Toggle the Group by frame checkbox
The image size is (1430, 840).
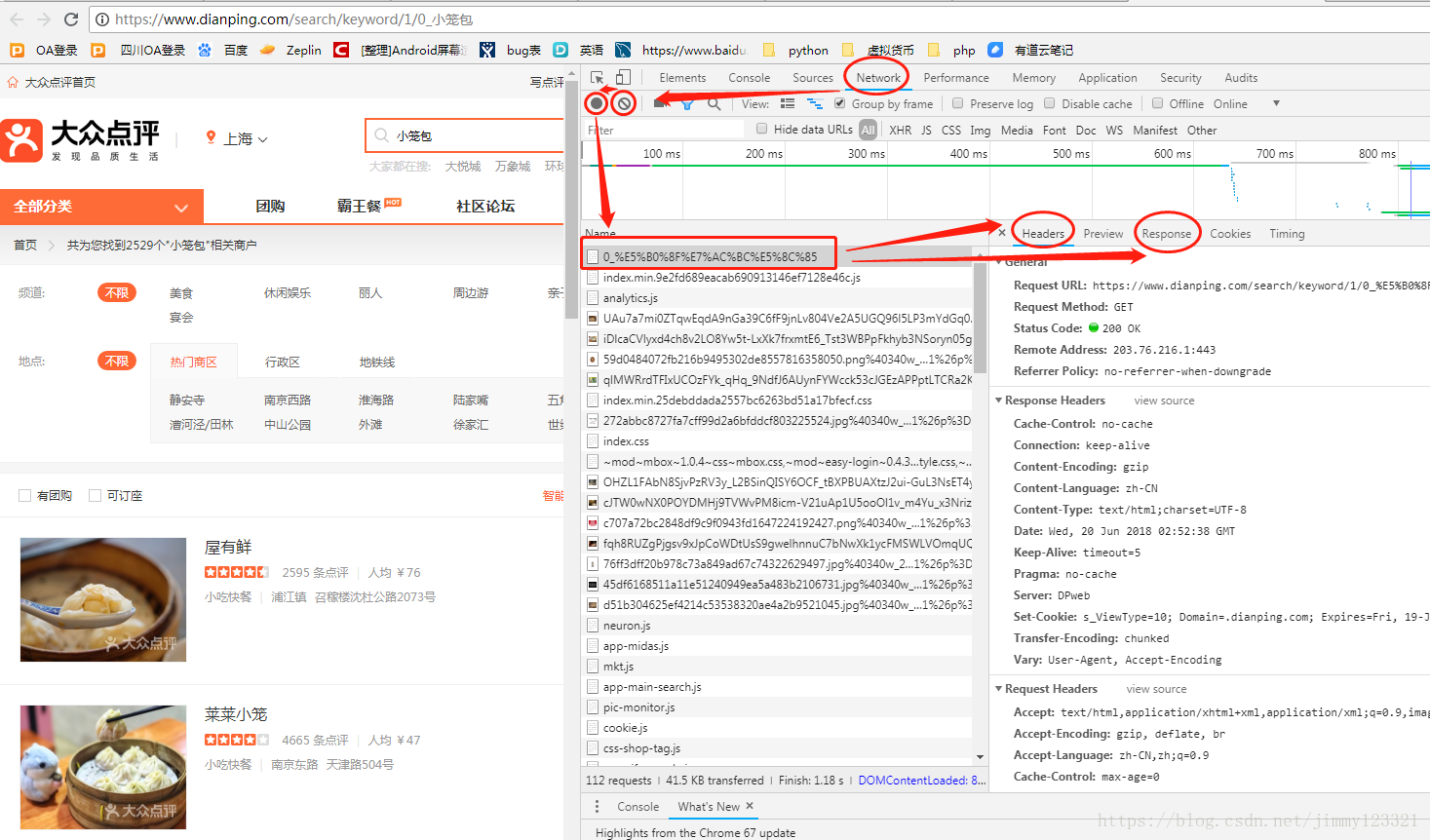click(x=839, y=103)
